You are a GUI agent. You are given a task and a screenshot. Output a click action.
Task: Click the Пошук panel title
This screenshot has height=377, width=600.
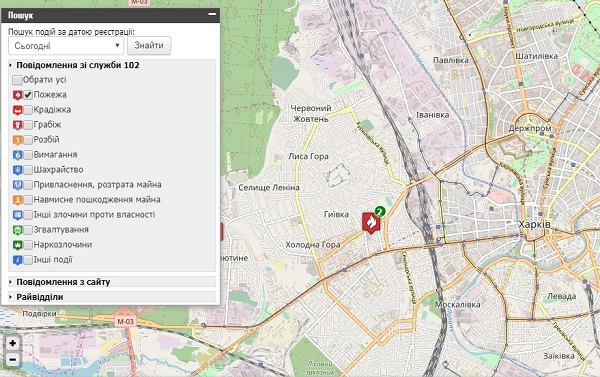pos(21,15)
